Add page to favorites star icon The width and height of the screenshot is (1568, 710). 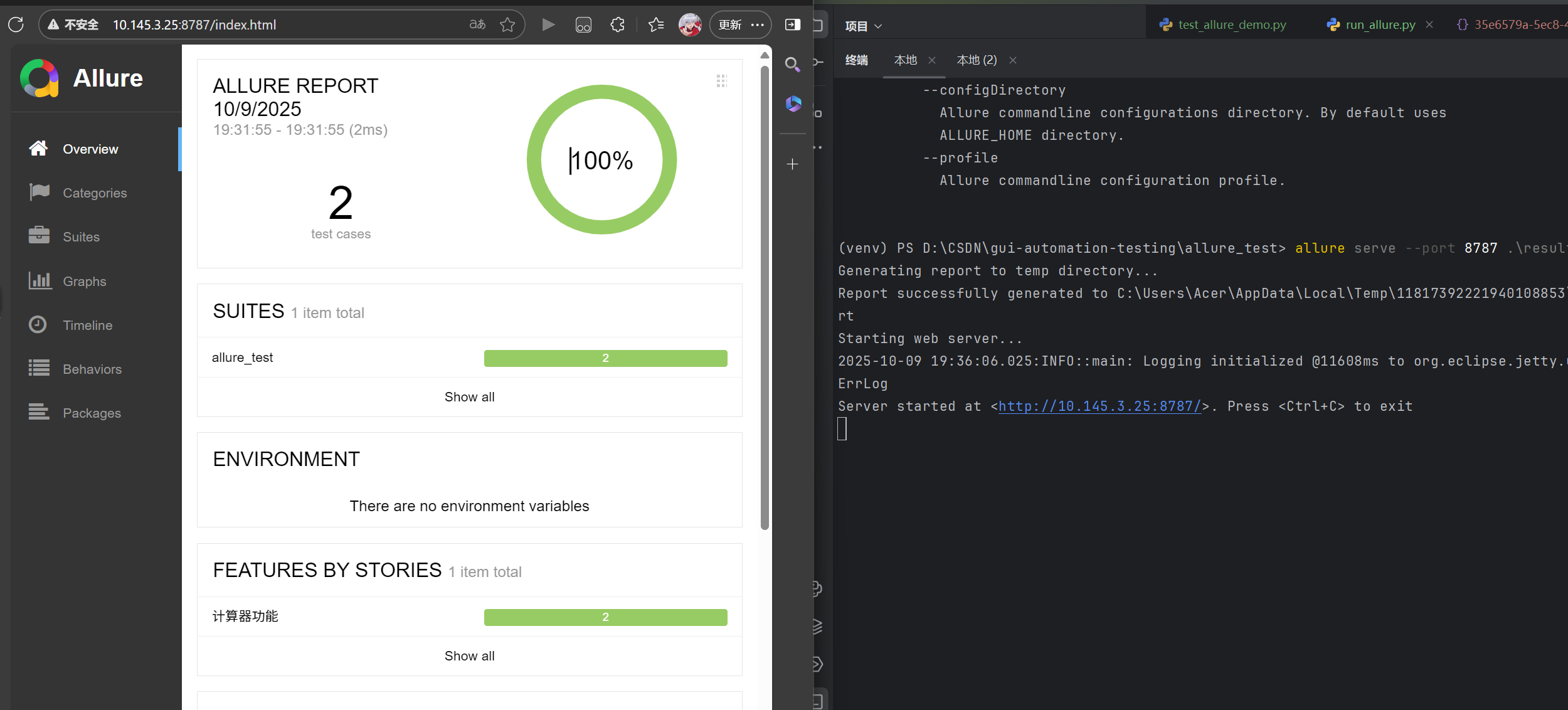pos(507,24)
